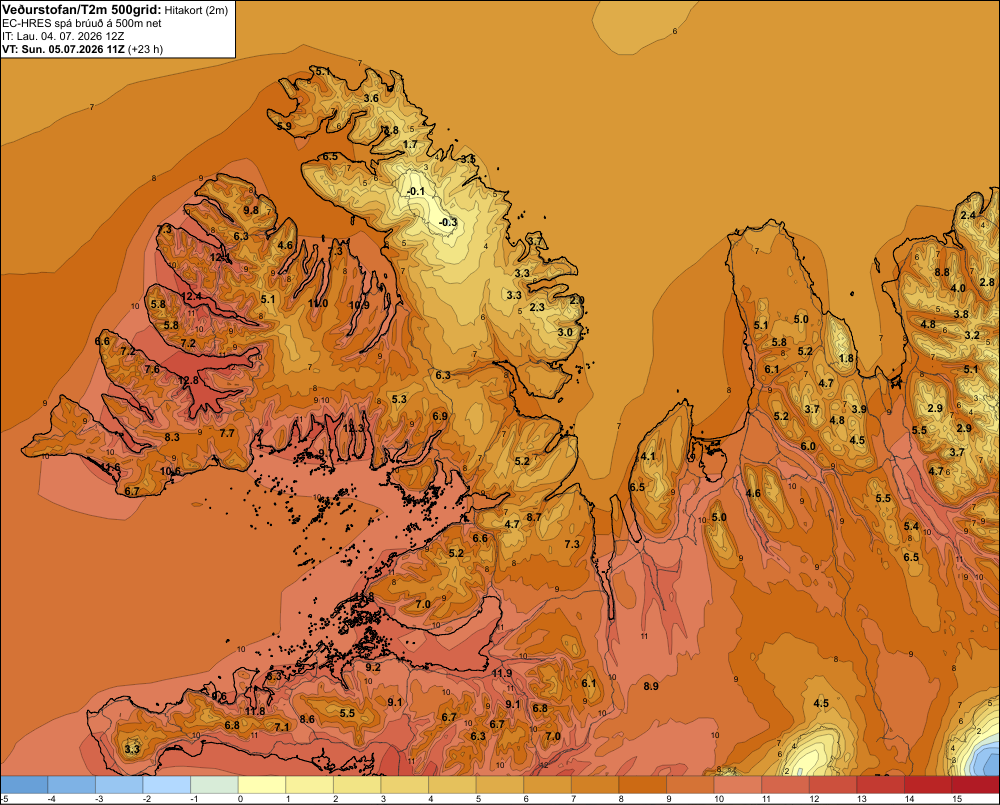Click the "12.8" temperature value
The height and width of the screenshot is (805, 1000).
188,380
